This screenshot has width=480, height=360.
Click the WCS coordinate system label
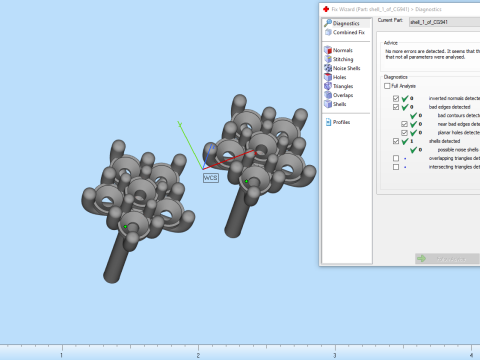(211, 178)
